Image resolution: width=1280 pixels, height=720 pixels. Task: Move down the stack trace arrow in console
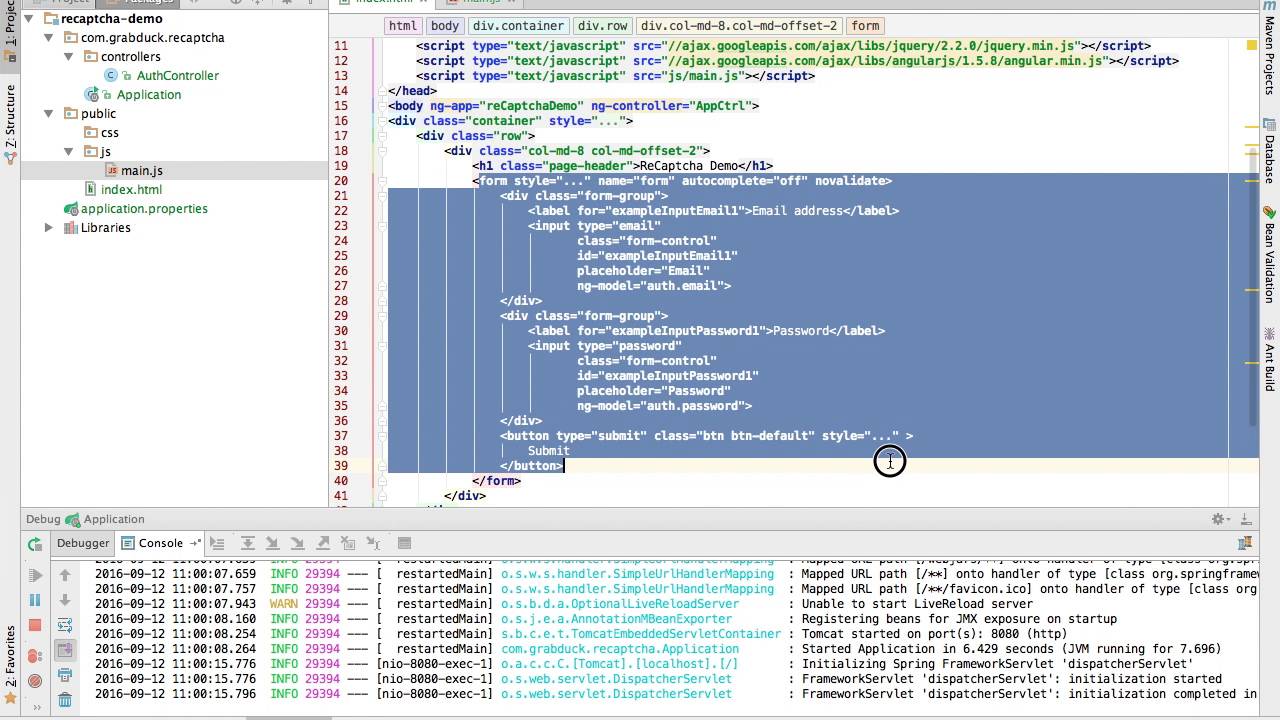[x=65, y=600]
